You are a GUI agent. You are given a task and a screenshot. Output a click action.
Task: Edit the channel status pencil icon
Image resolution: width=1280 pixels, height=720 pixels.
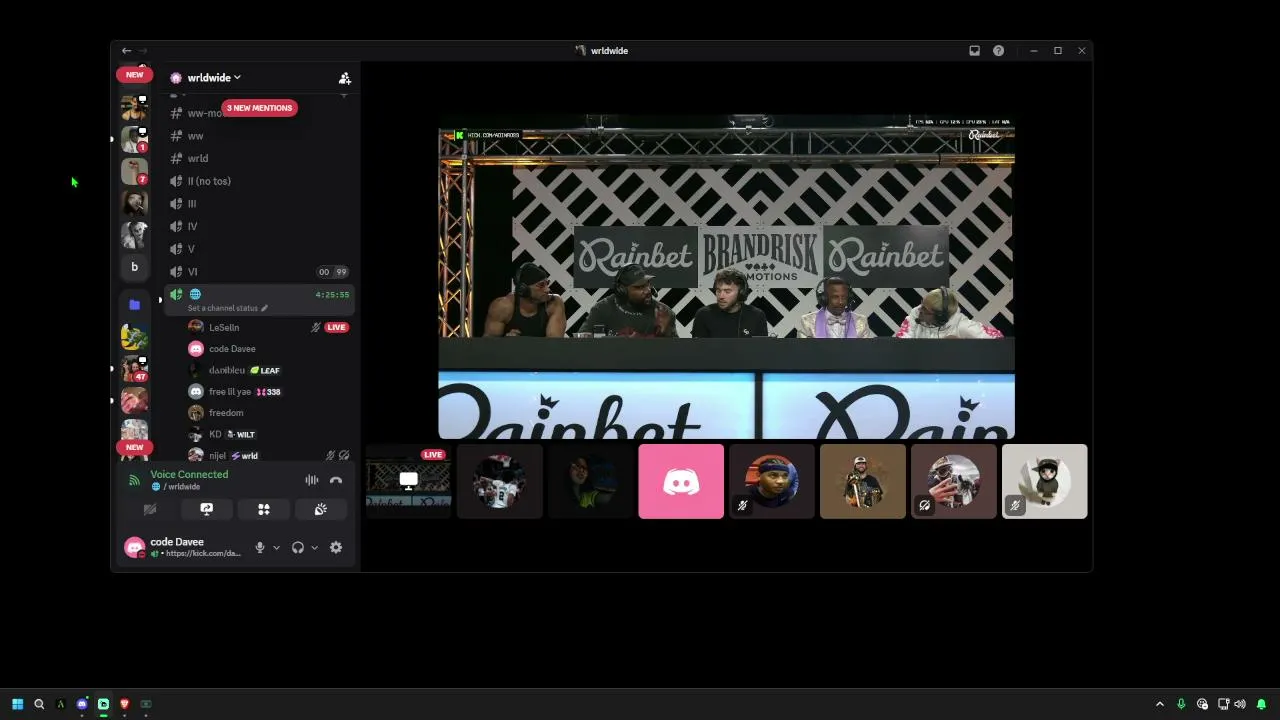(x=265, y=308)
